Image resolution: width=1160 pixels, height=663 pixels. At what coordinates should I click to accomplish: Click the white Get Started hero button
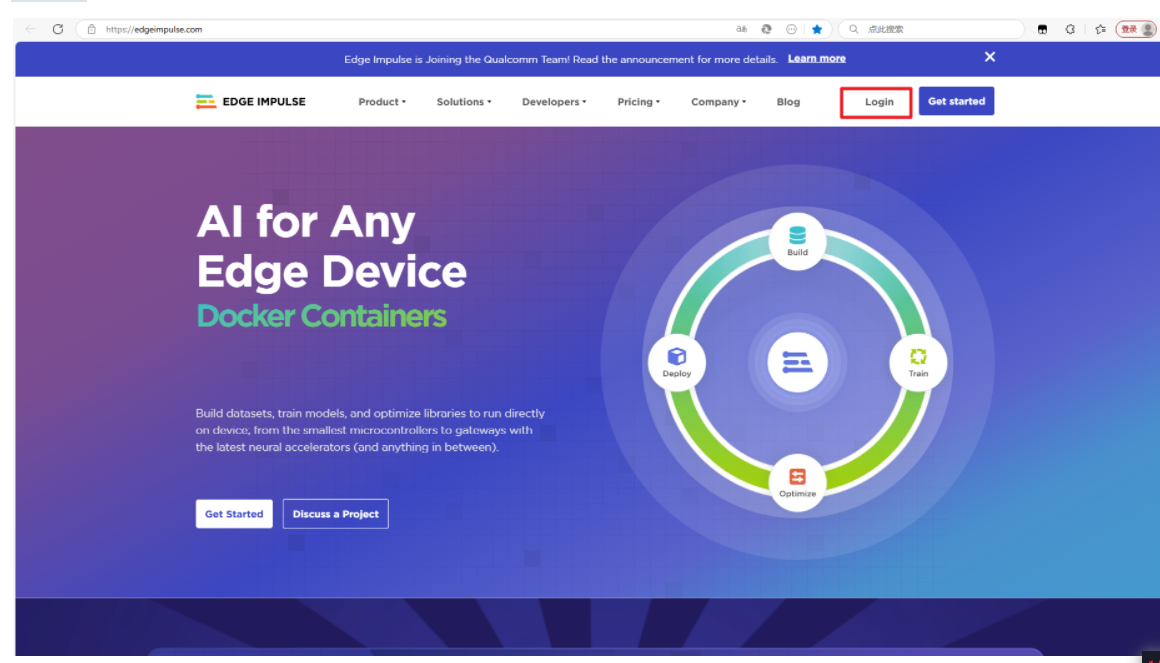point(234,514)
